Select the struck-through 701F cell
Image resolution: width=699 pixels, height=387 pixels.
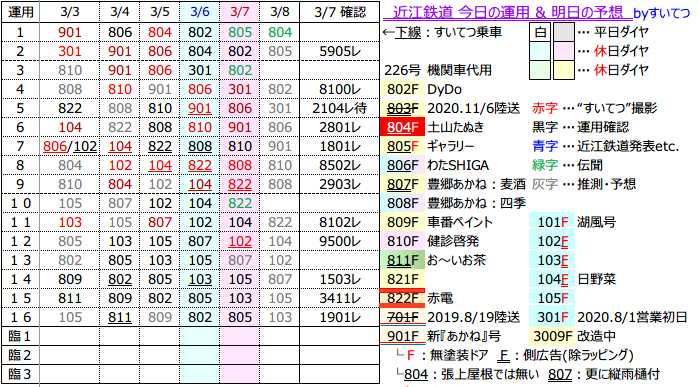coord(402,317)
